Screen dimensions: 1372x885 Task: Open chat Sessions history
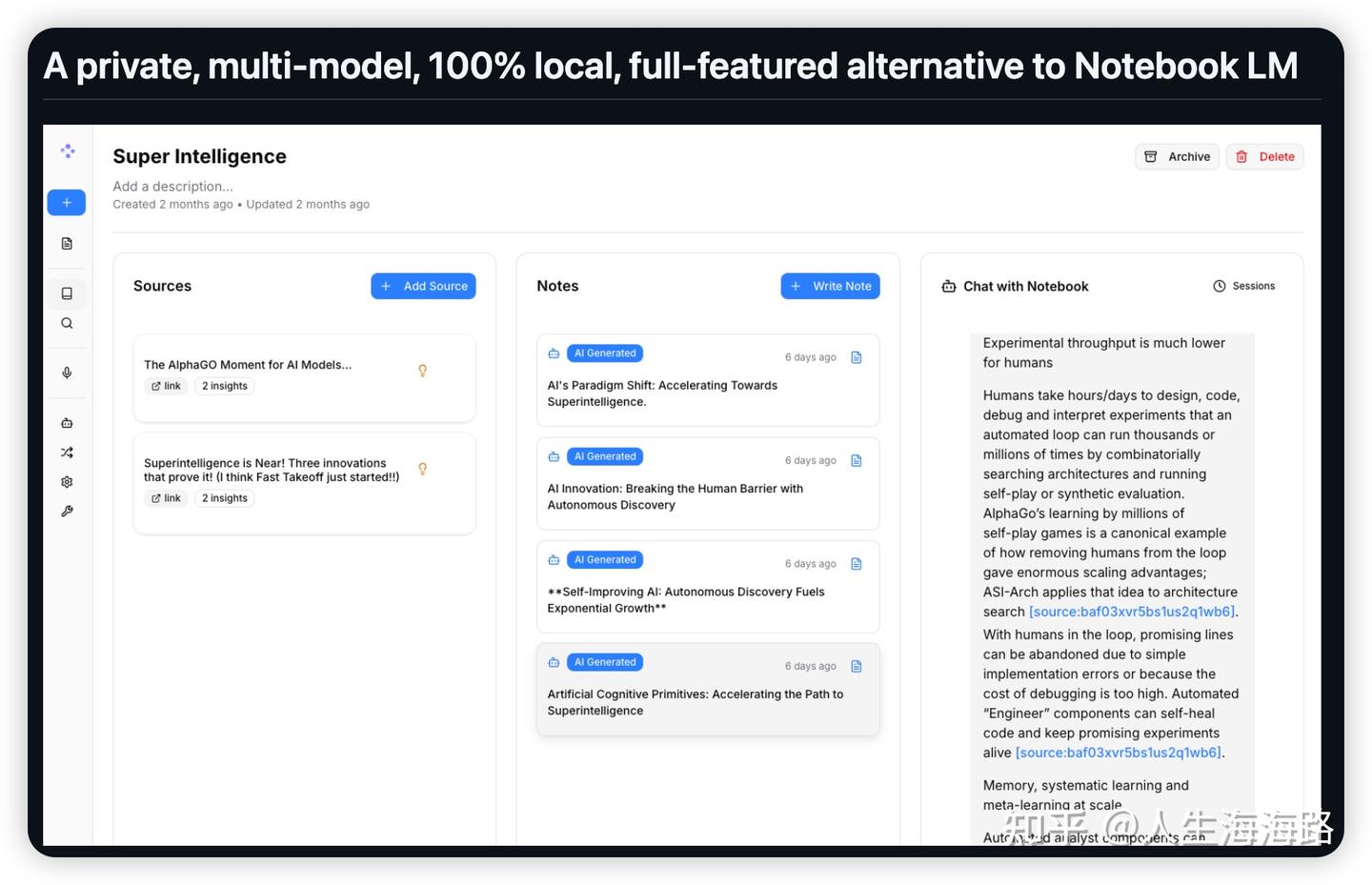1243,286
